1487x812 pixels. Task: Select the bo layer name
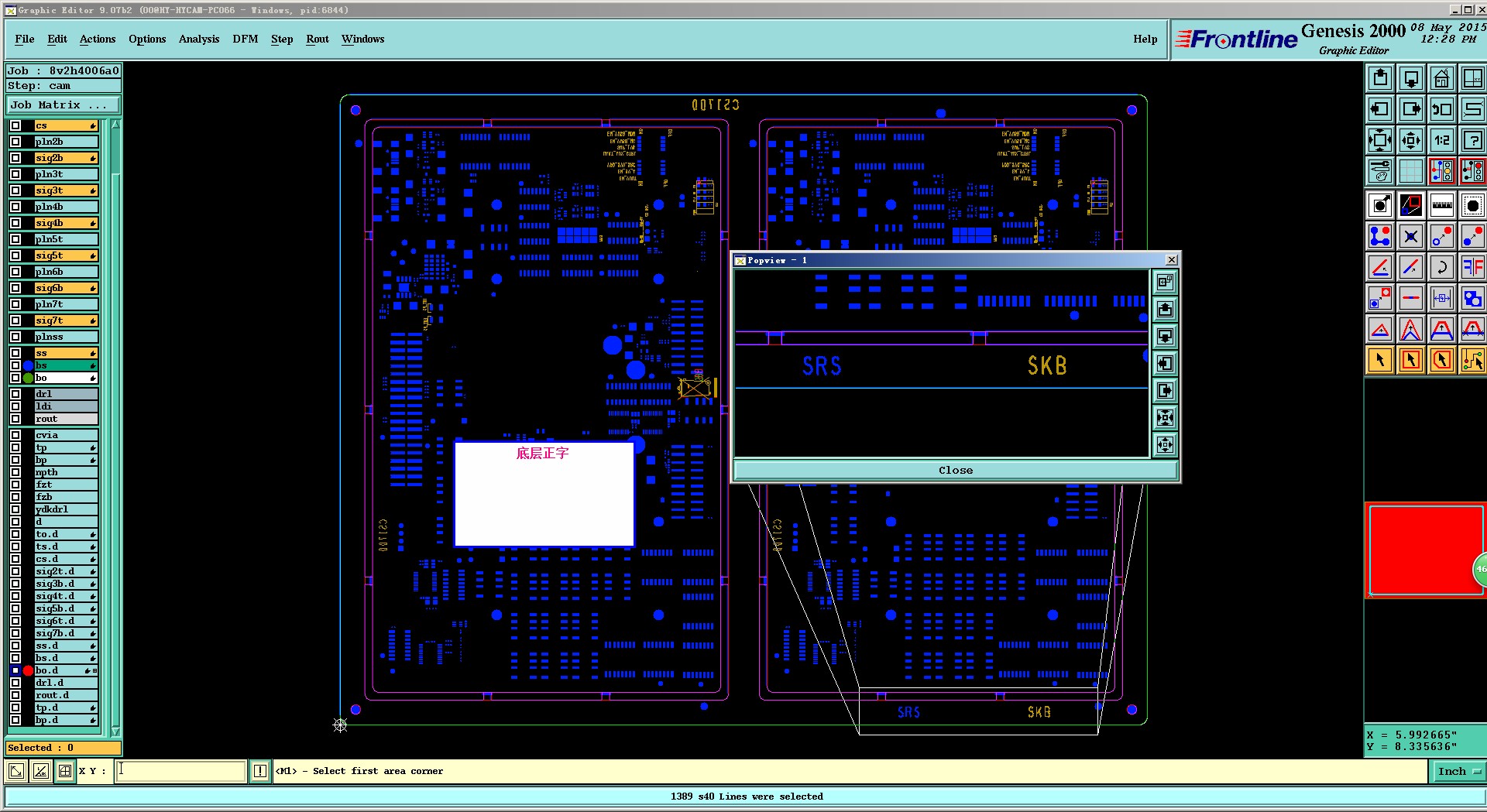(66, 378)
